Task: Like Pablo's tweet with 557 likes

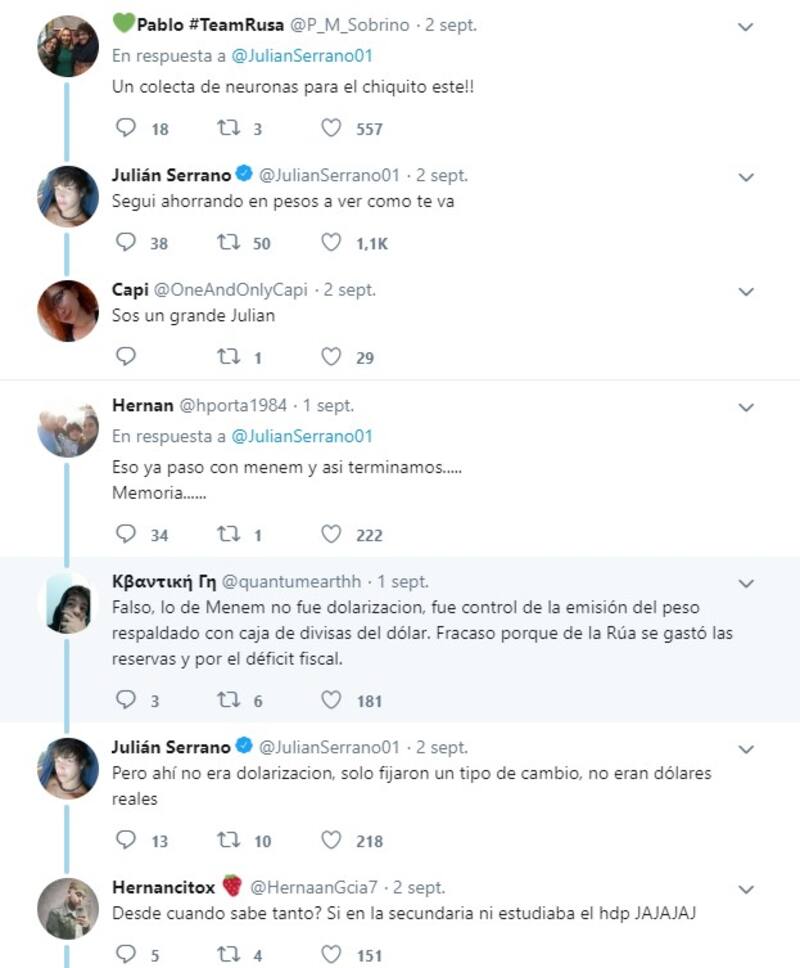Action: (331, 128)
